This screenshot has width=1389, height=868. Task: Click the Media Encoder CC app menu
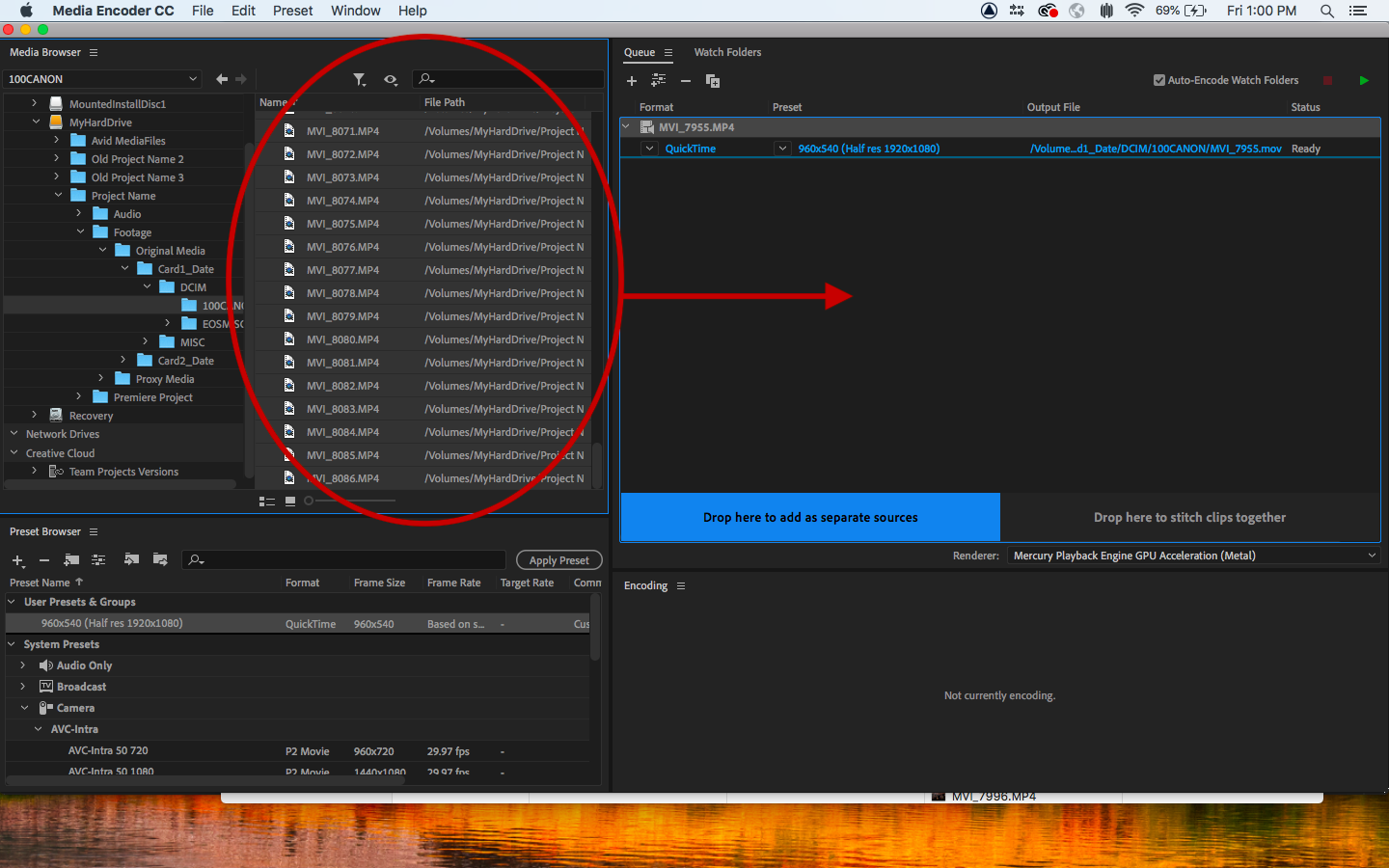[113, 11]
